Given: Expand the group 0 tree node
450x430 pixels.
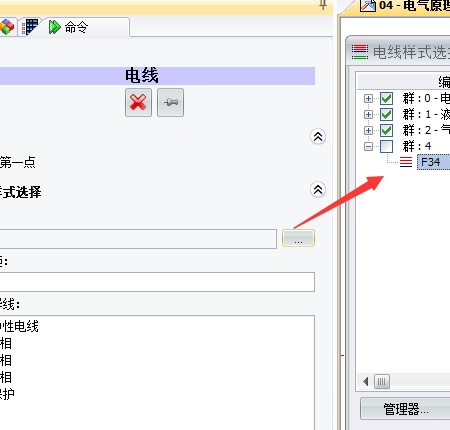Looking at the screenshot, I should (x=368, y=98).
